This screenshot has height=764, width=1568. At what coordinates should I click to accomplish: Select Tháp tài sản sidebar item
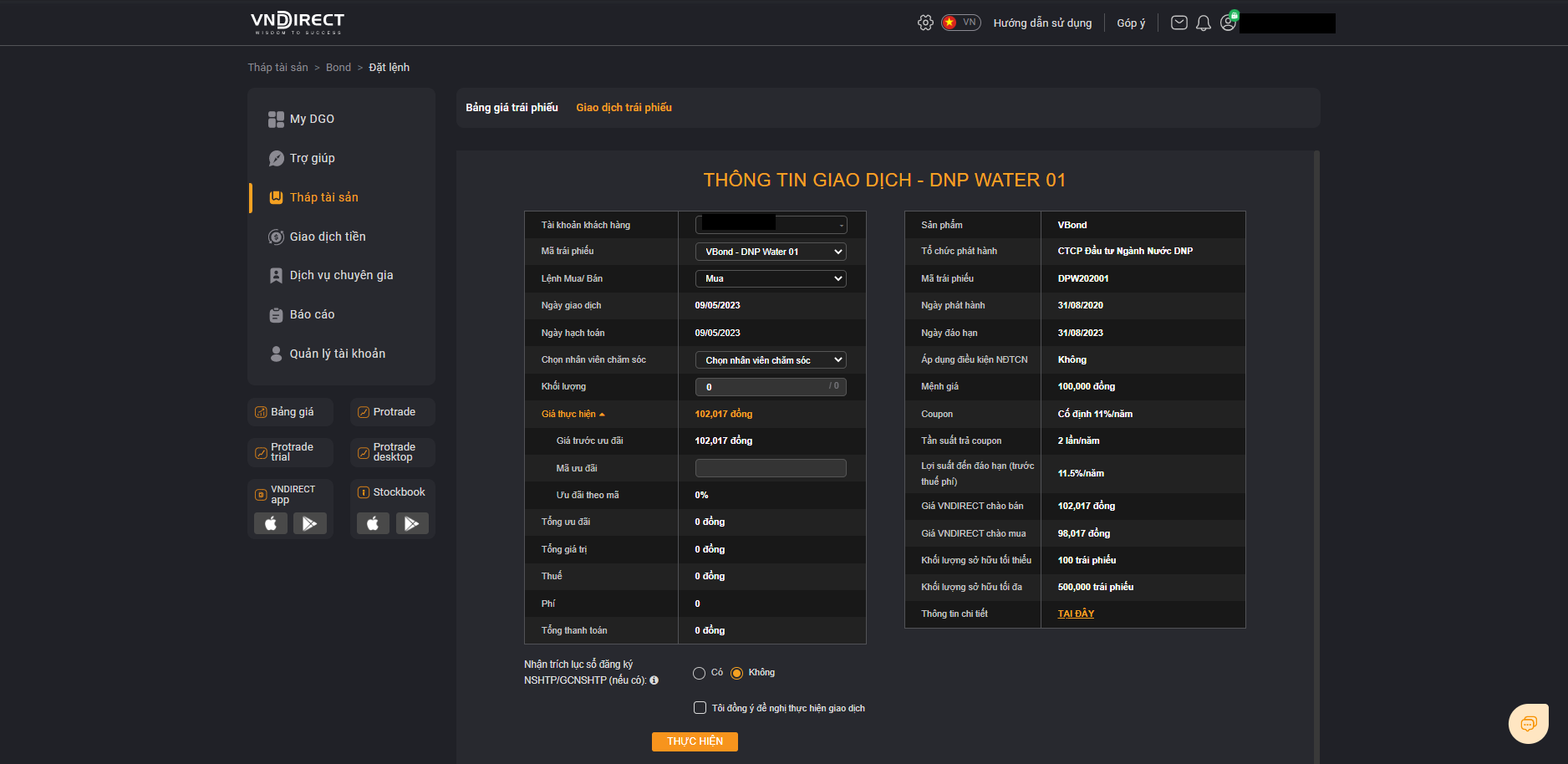[323, 197]
